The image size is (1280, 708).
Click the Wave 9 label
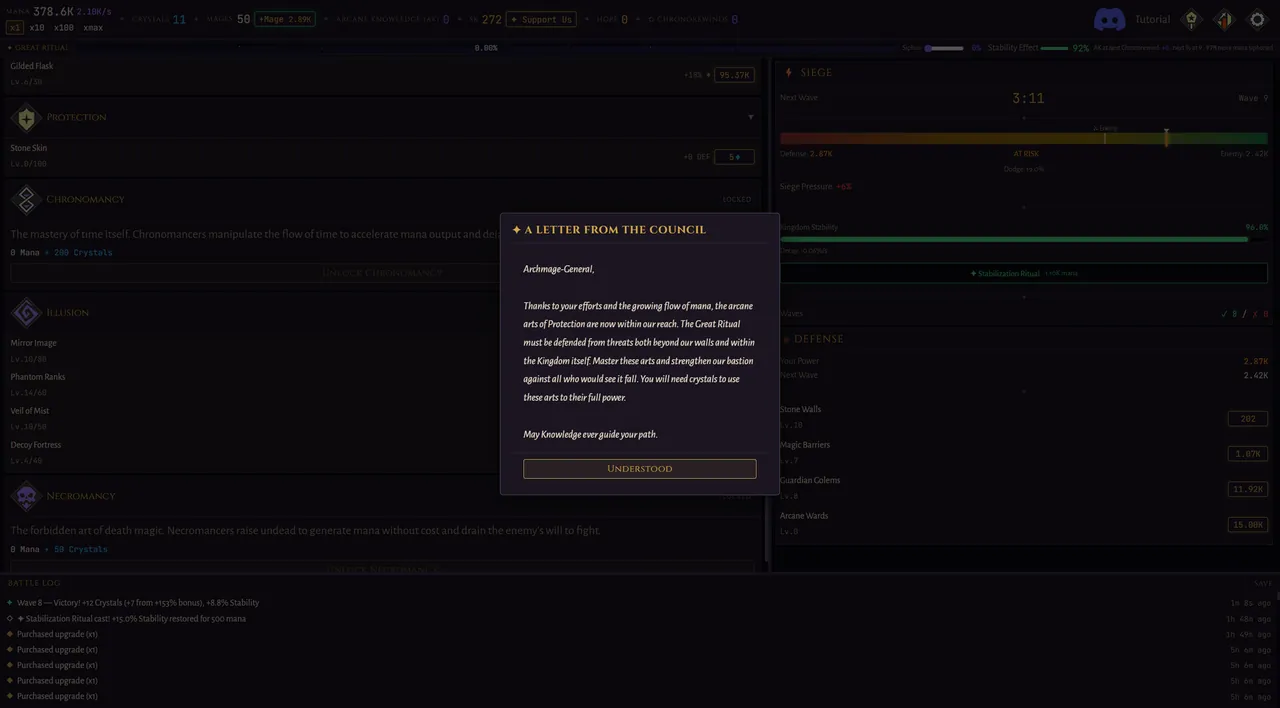1253,98
